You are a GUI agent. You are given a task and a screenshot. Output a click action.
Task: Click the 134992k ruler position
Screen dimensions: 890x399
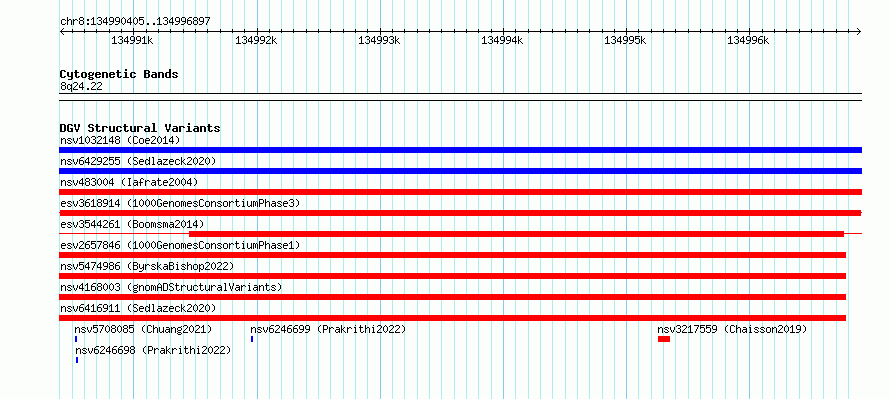tap(256, 40)
